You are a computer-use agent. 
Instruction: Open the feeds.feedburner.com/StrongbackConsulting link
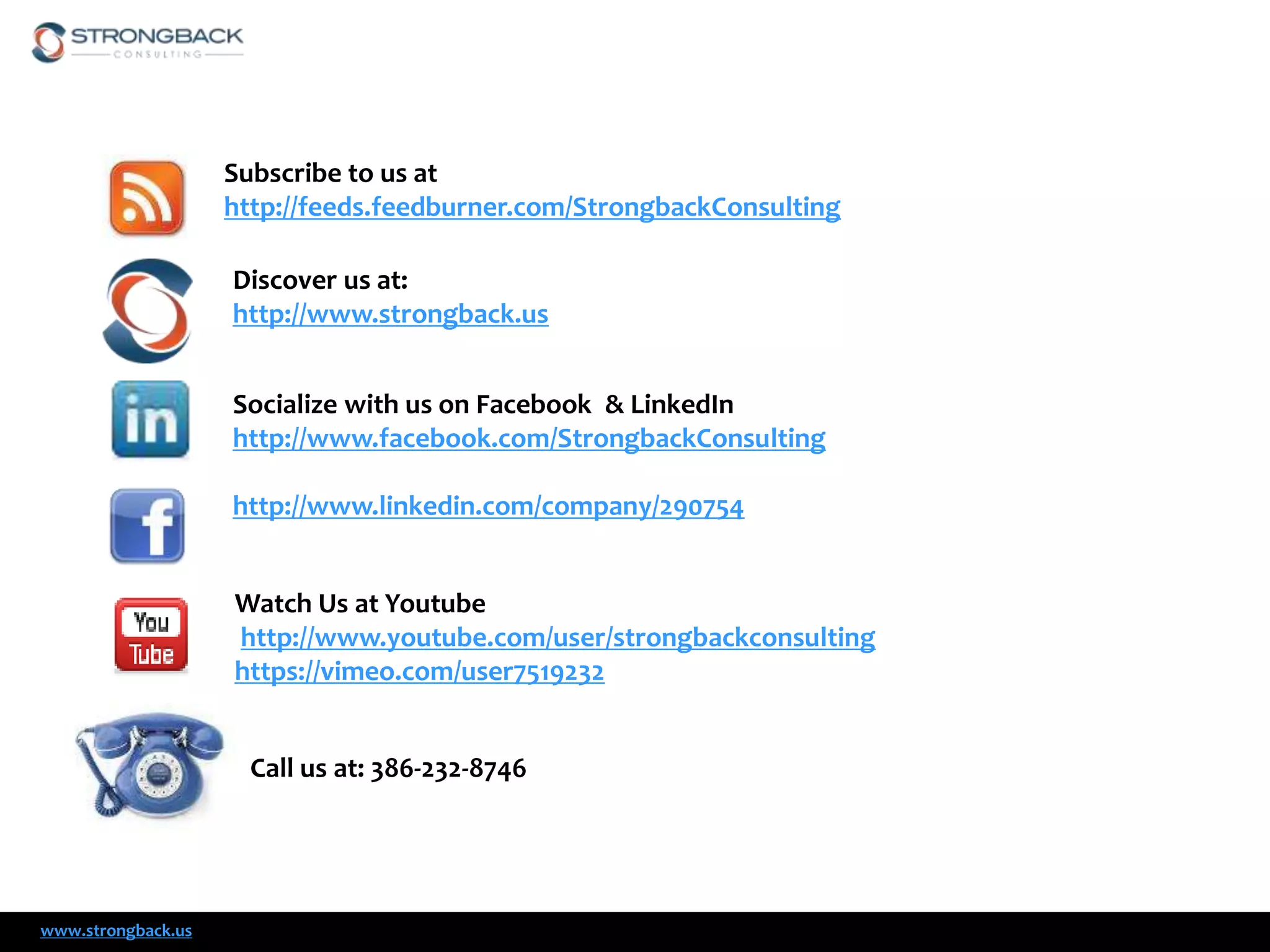pyautogui.click(x=532, y=207)
